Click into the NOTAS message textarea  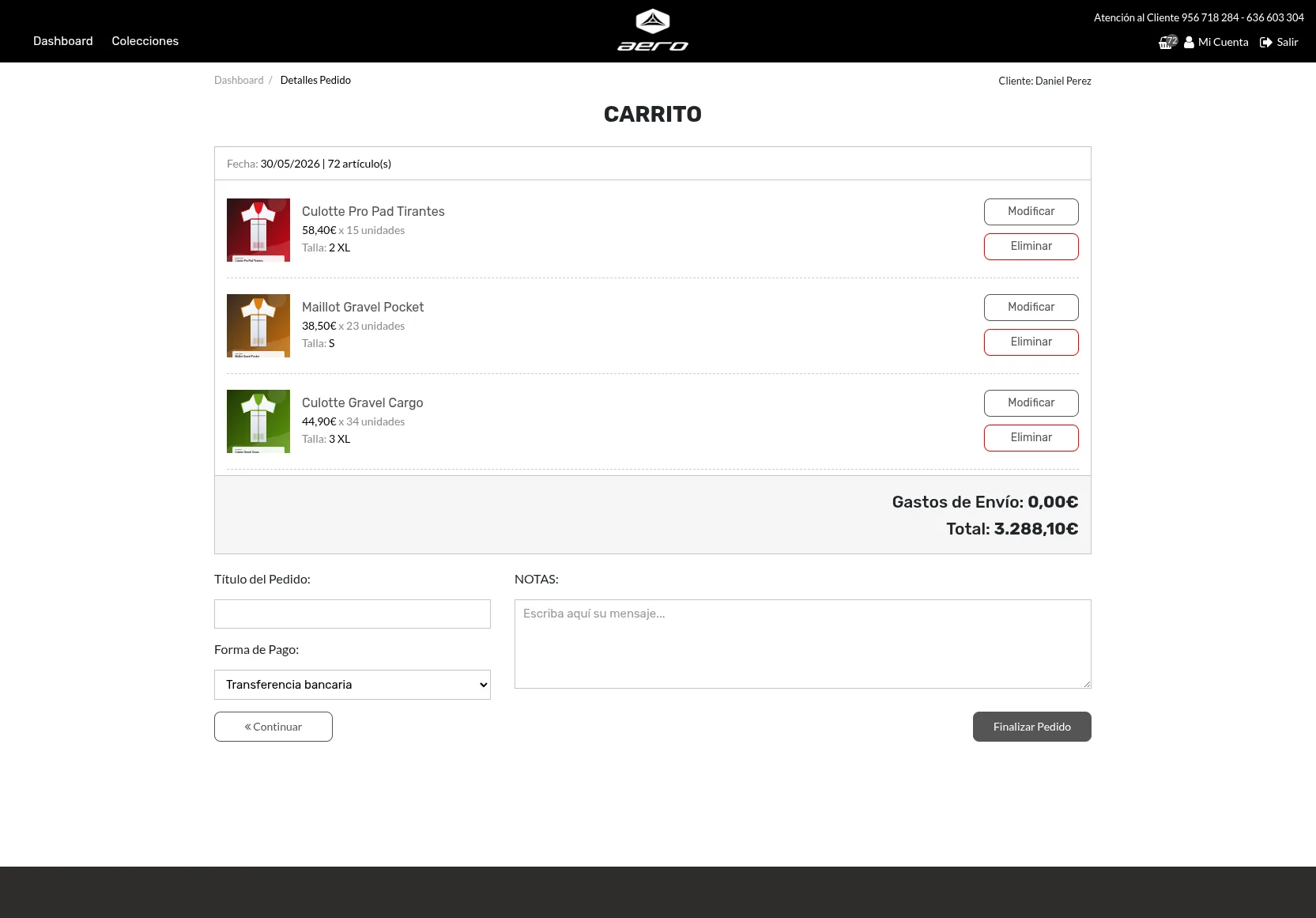803,644
